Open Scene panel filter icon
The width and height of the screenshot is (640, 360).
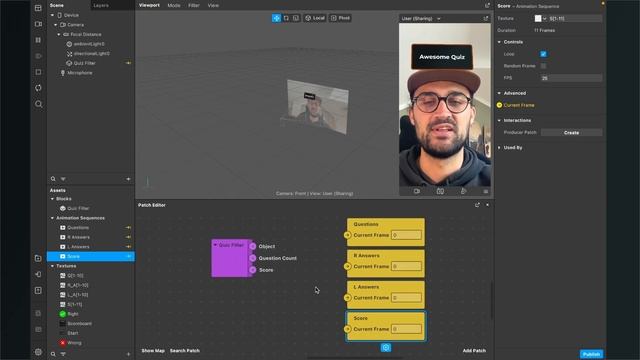tap(63, 179)
